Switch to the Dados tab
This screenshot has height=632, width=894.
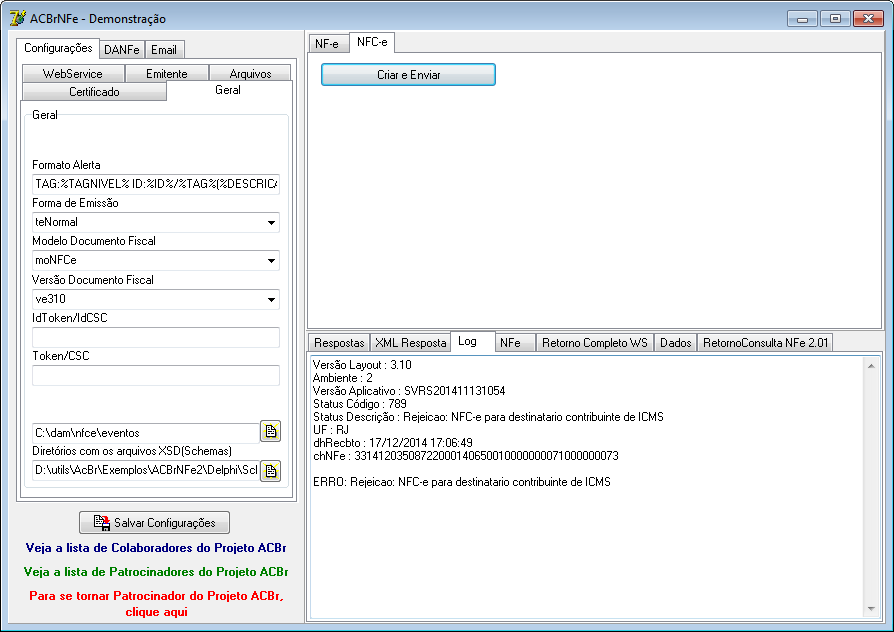676,343
